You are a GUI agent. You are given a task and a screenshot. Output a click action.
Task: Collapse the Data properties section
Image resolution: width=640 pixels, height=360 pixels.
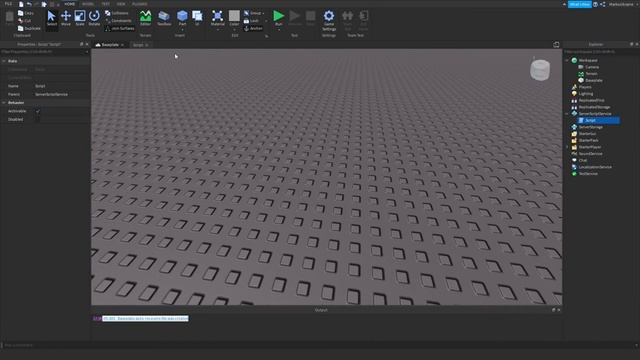[x=4, y=61]
